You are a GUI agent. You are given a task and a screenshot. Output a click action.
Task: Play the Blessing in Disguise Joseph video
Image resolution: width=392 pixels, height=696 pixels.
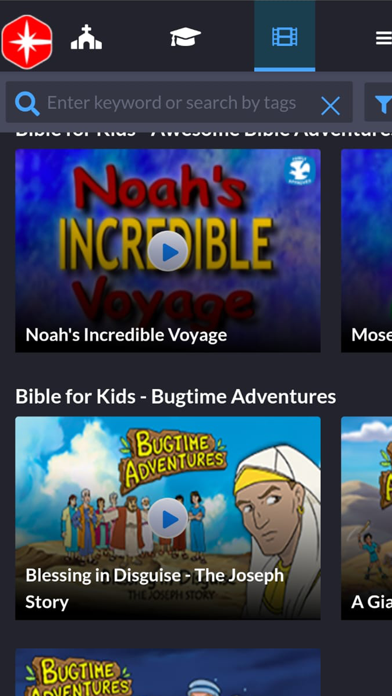tap(168, 518)
